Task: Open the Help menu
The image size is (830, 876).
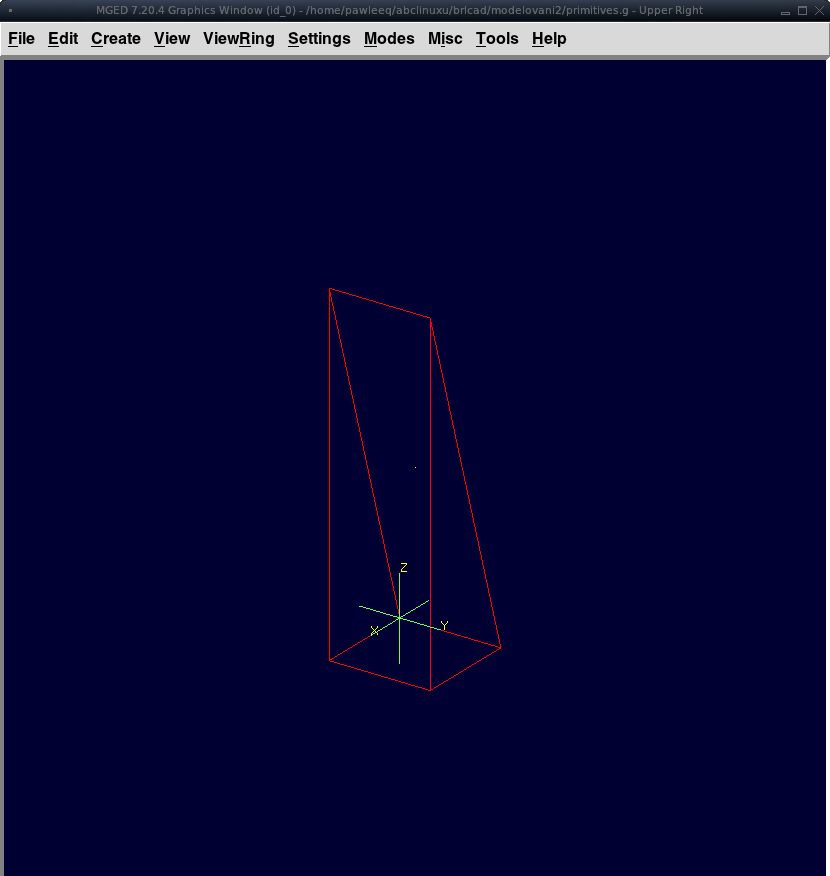Action: pos(548,39)
